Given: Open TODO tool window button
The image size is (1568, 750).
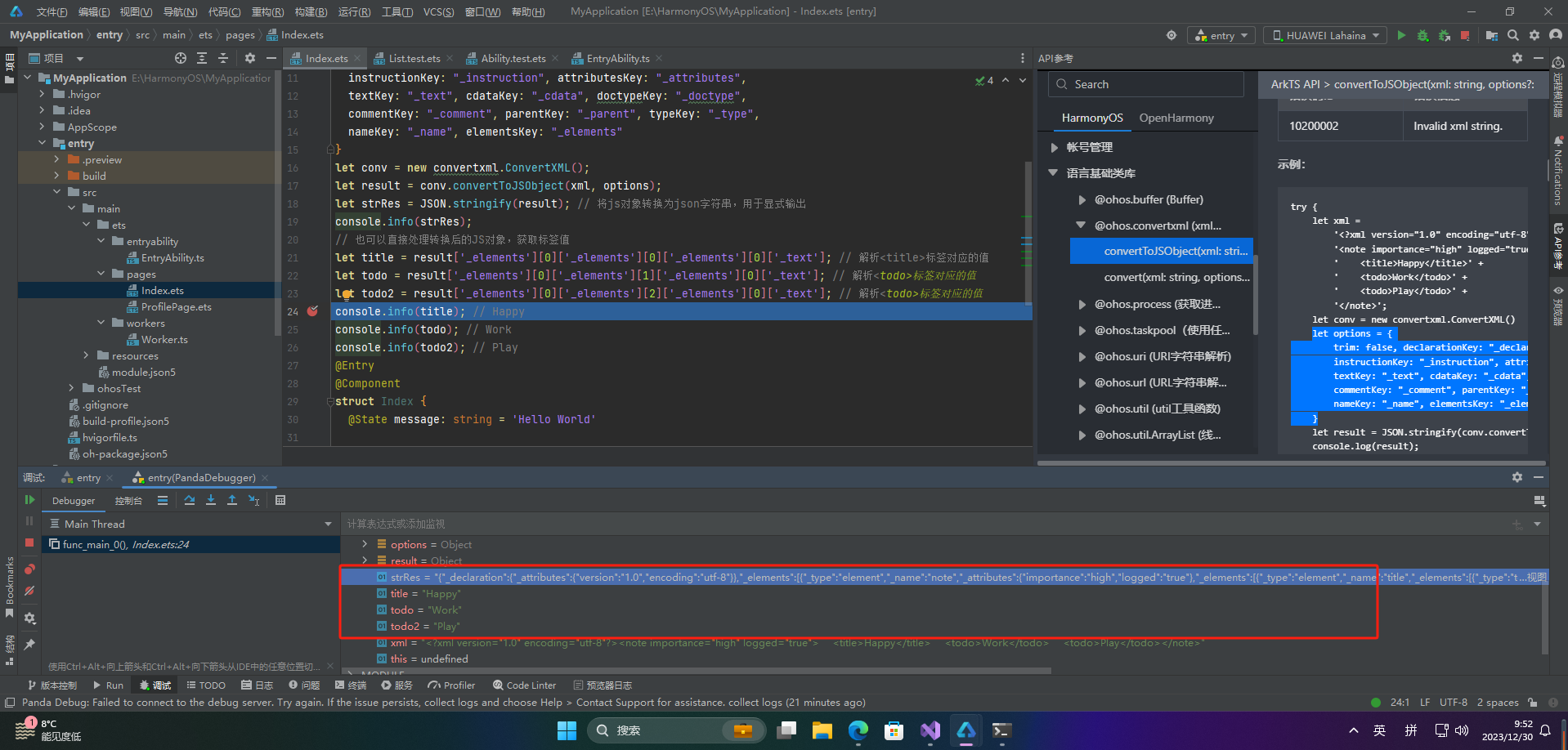Looking at the screenshot, I should 206,685.
